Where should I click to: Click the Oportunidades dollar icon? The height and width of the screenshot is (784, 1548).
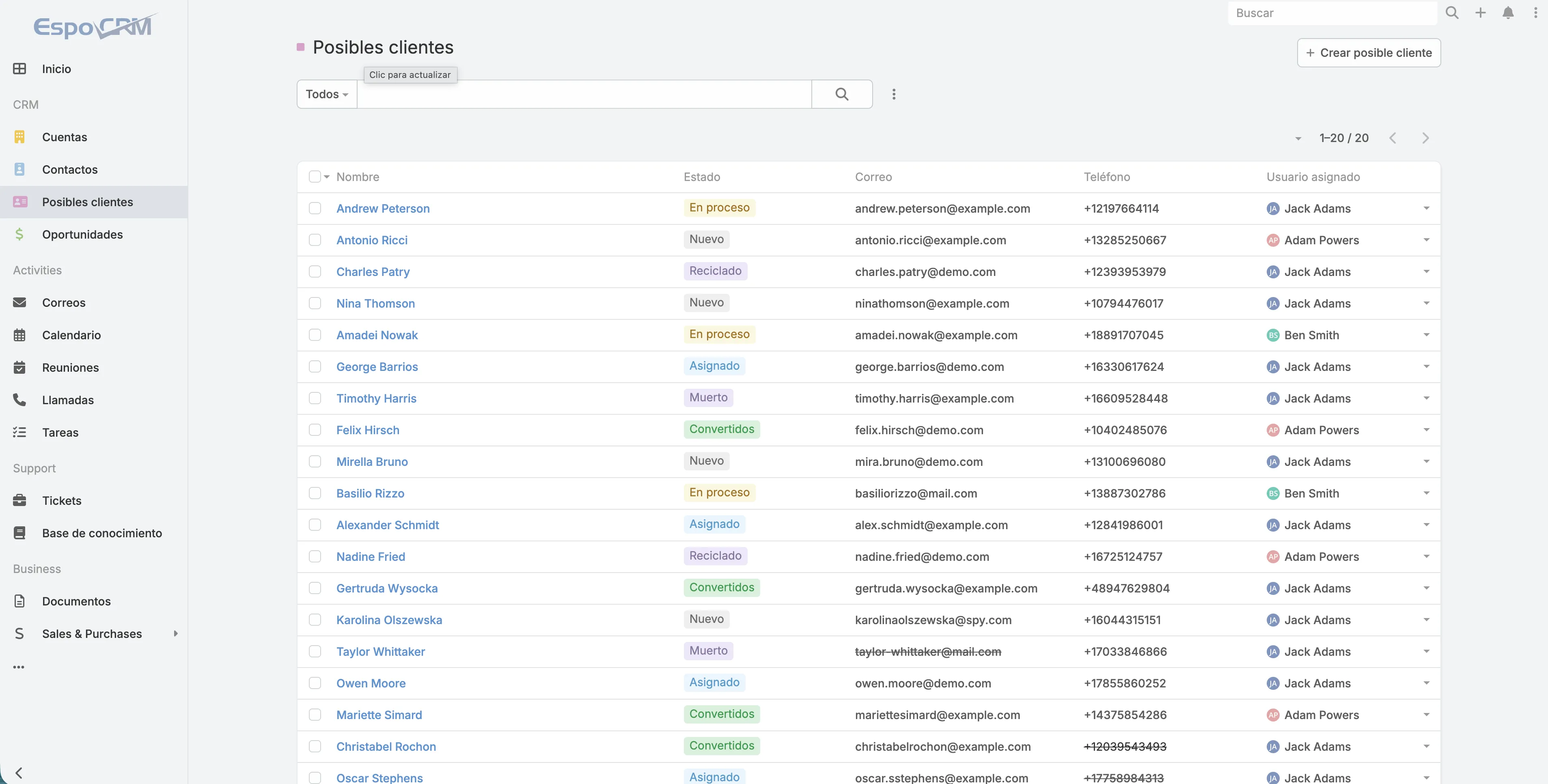20,234
